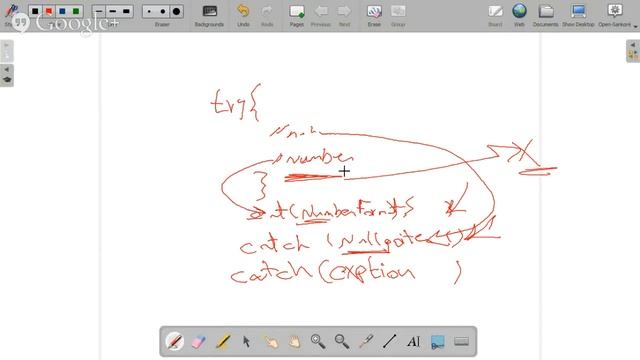
Task: Pick the medium eraser size
Action: (163, 11)
